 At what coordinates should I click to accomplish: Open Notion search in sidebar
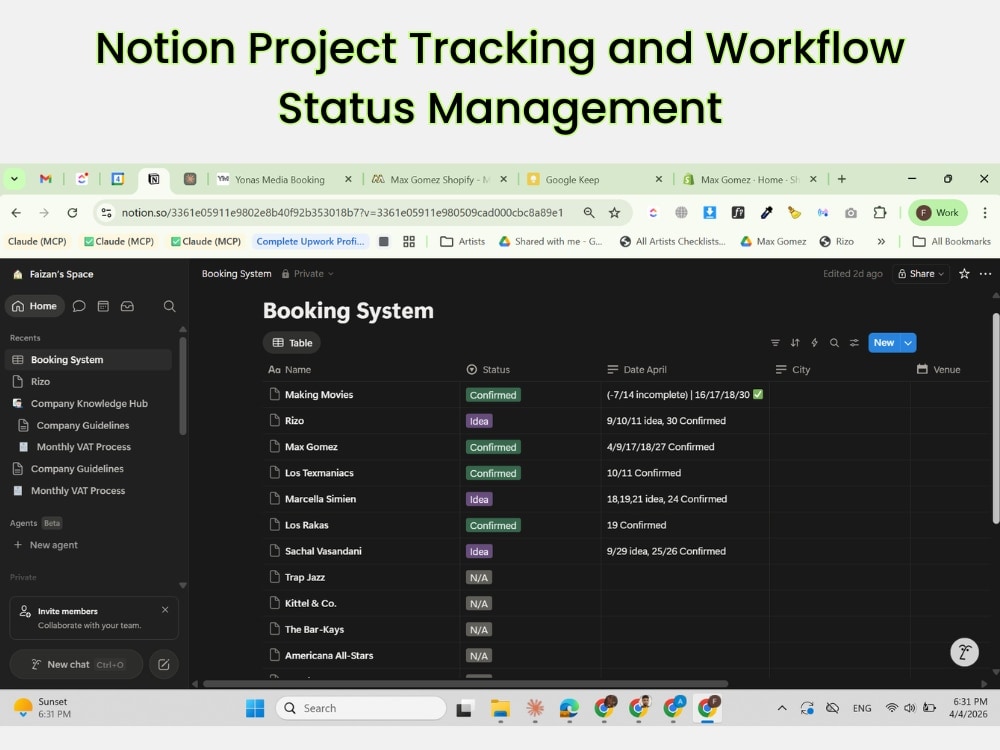[169, 306]
